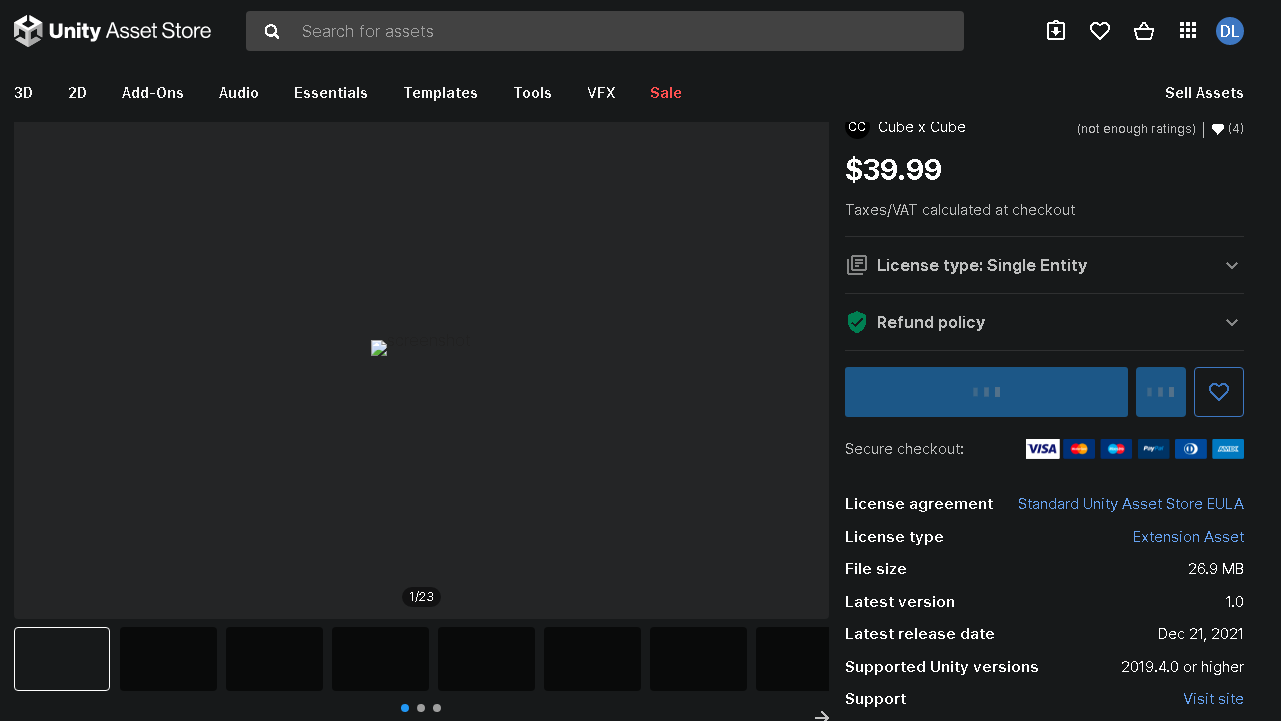
Task: Click the Visa payment icon
Action: [1042, 449]
